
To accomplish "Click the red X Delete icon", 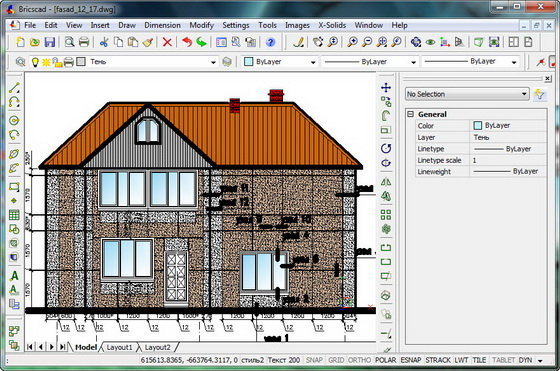I will [x=167, y=42].
